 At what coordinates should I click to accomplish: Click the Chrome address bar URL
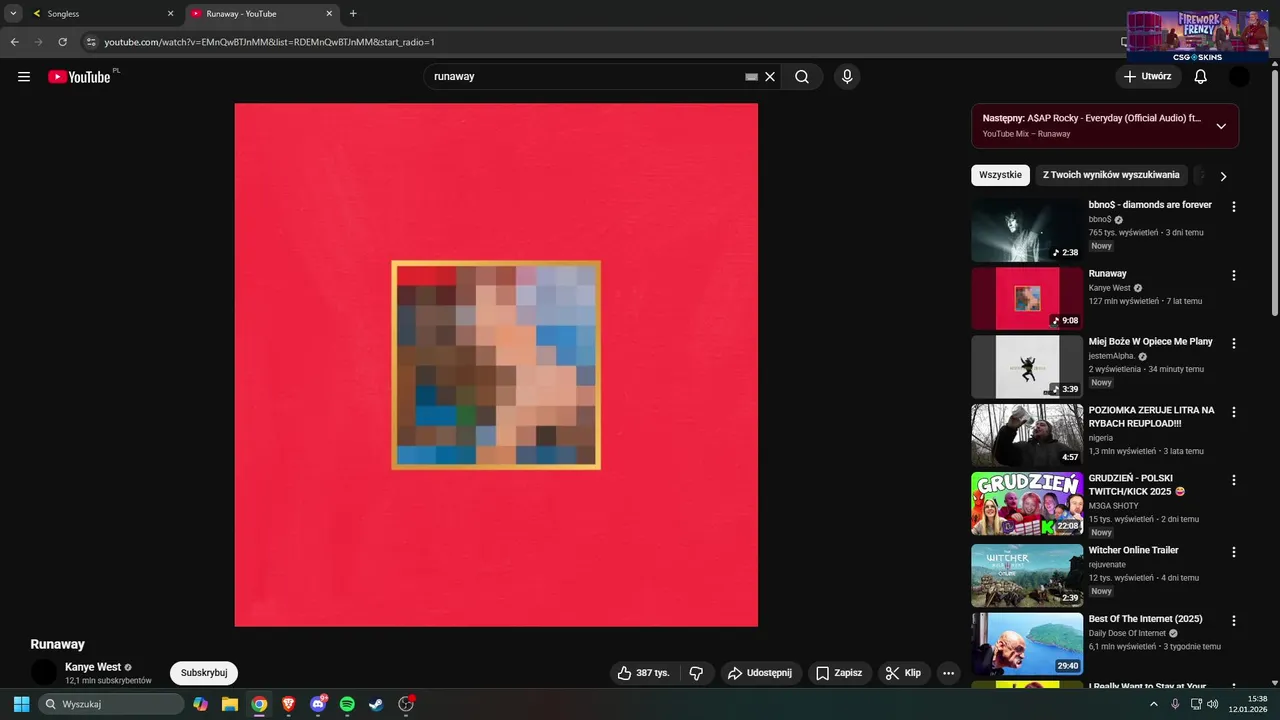pos(269,42)
